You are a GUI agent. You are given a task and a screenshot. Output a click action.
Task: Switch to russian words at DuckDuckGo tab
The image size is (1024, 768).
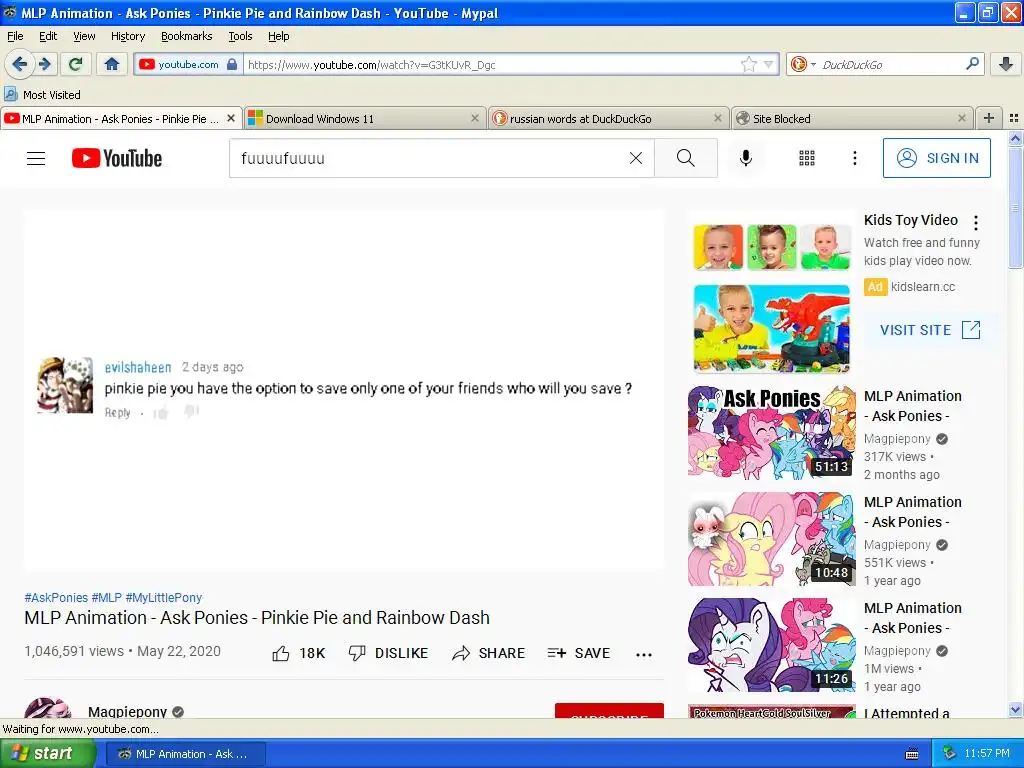click(x=607, y=118)
